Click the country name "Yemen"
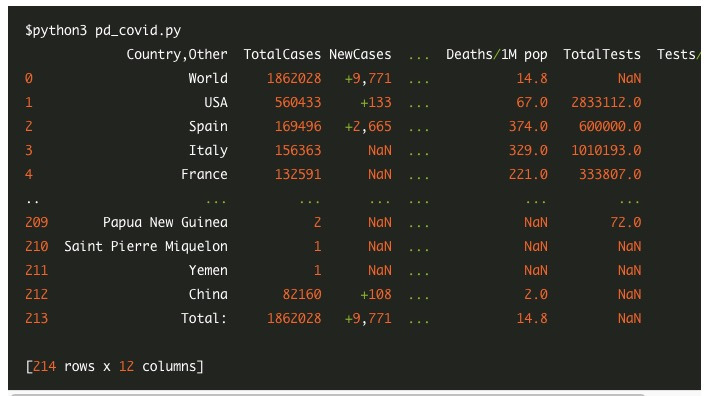This screenshot has height=396, width=708. click(x=208, y=270)
